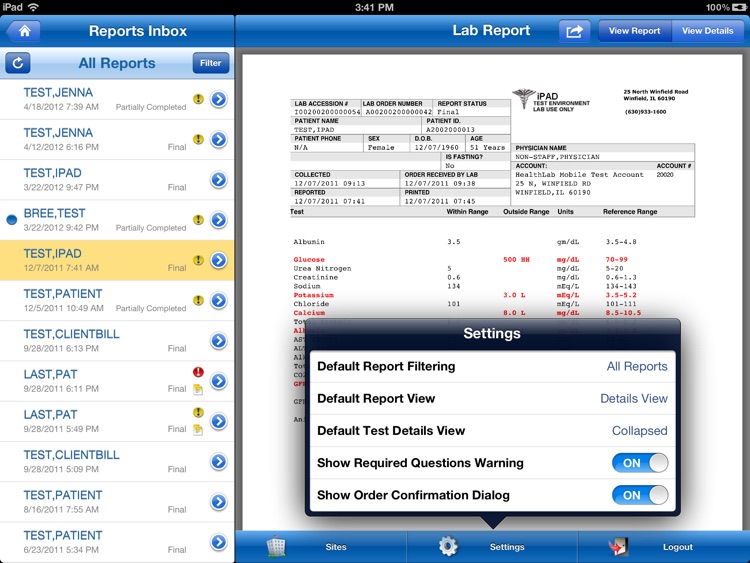Tap battery indicator in status bar
750x563 pixels.
point(739,7)
